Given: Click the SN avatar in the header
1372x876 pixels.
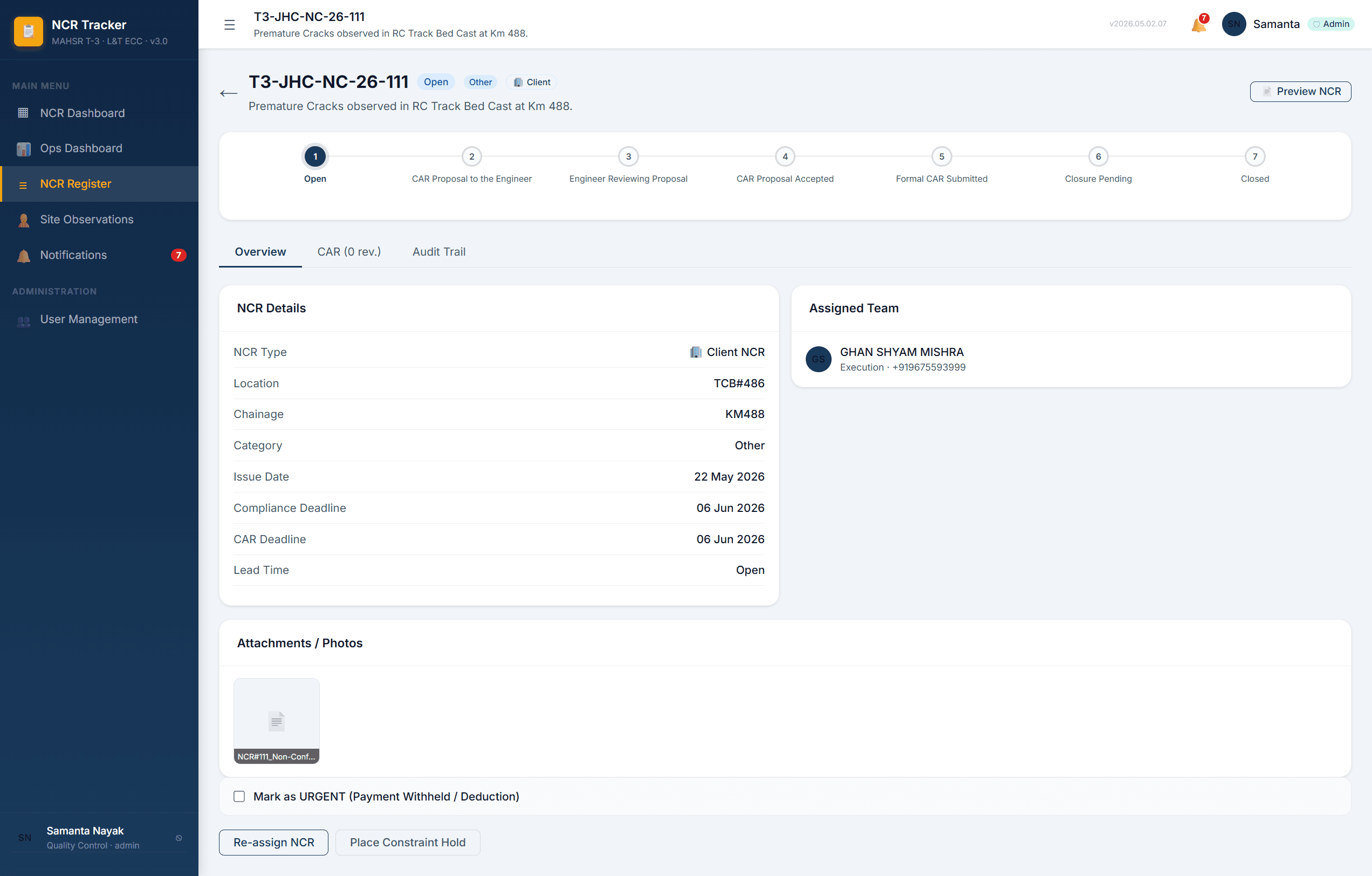Looking at the screenshot, I should tap(1233, 24).
